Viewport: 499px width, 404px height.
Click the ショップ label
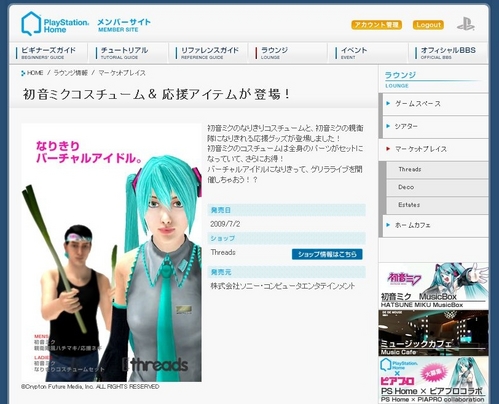coord(222,238)
